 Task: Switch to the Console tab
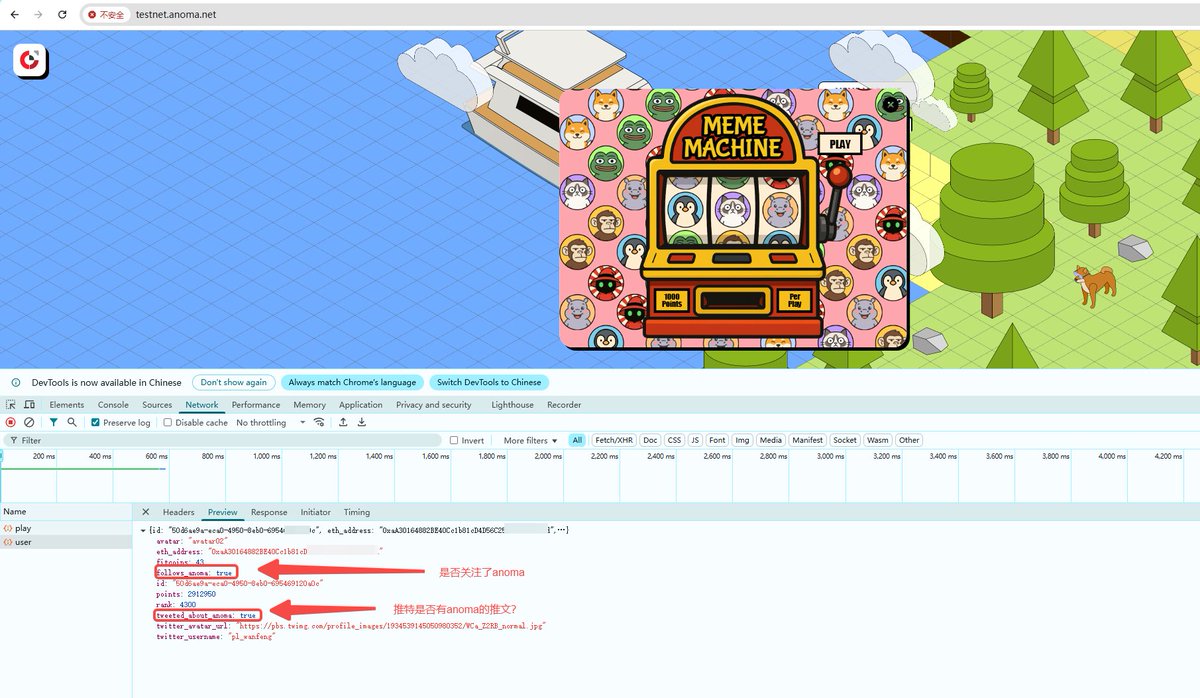click(x=113, y=405)
